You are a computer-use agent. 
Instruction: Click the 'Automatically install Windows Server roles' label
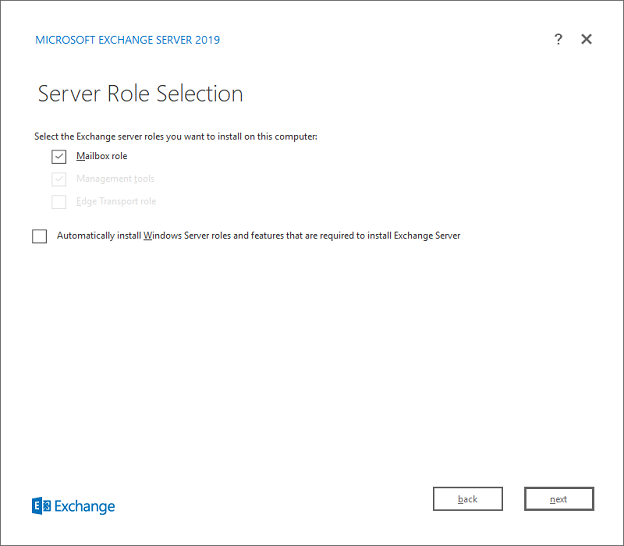[x=258, y=236]
